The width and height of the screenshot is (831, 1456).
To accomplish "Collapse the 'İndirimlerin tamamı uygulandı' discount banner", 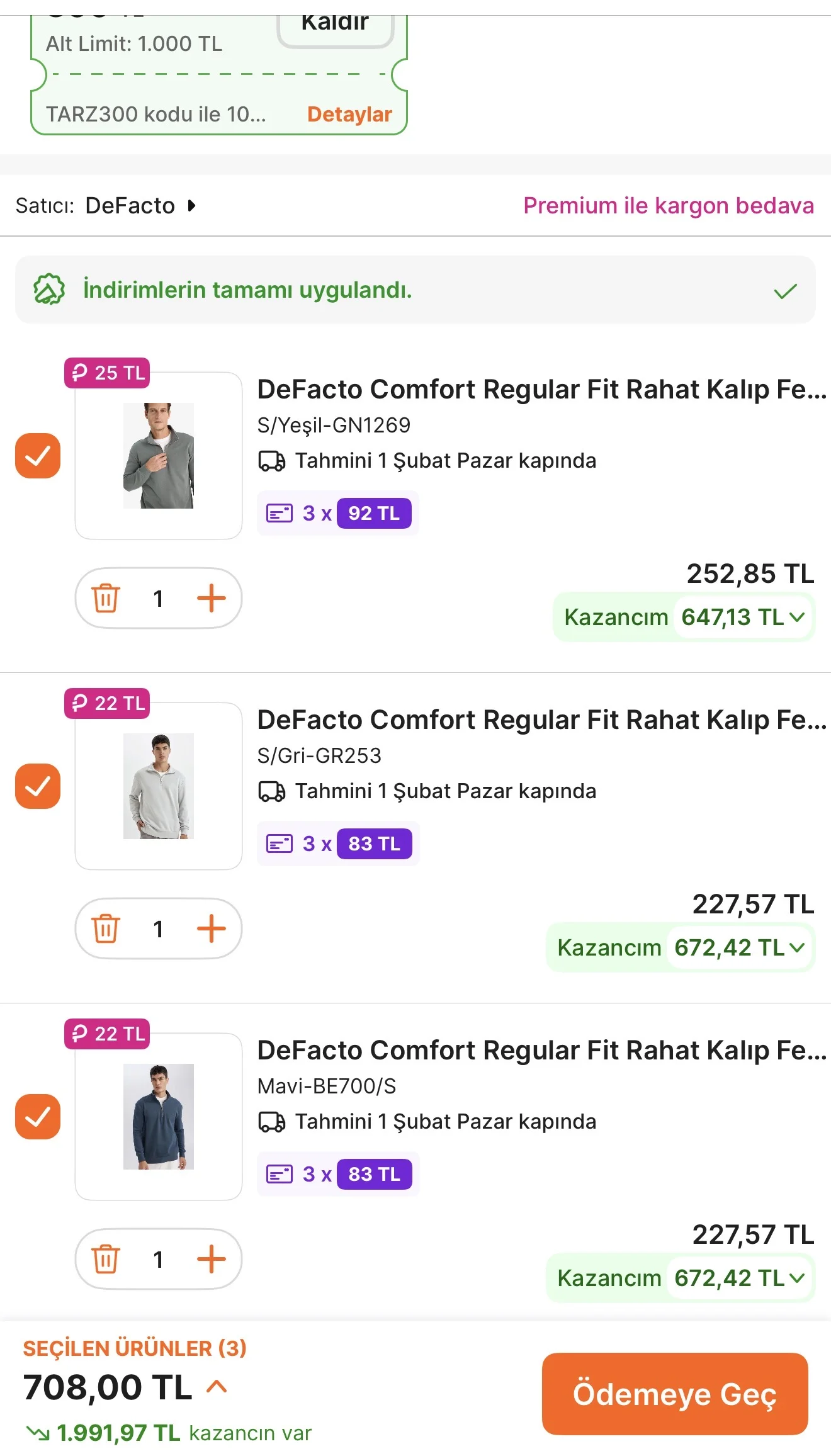I will 784,291.
